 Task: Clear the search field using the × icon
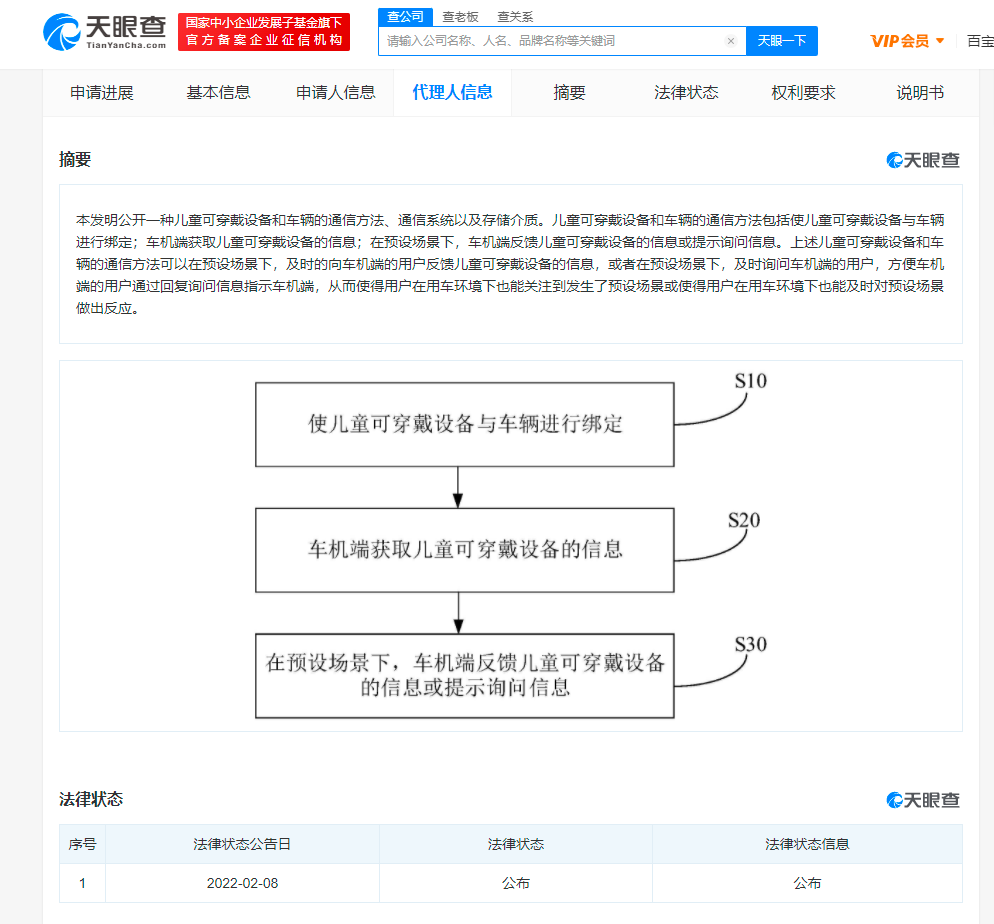pyautogui.click(x=731, y=40)
